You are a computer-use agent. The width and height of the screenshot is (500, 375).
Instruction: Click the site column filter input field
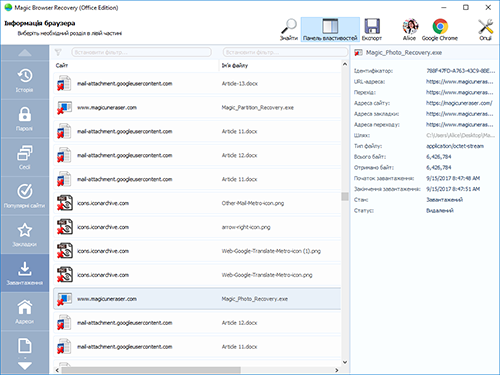point(141,52)
